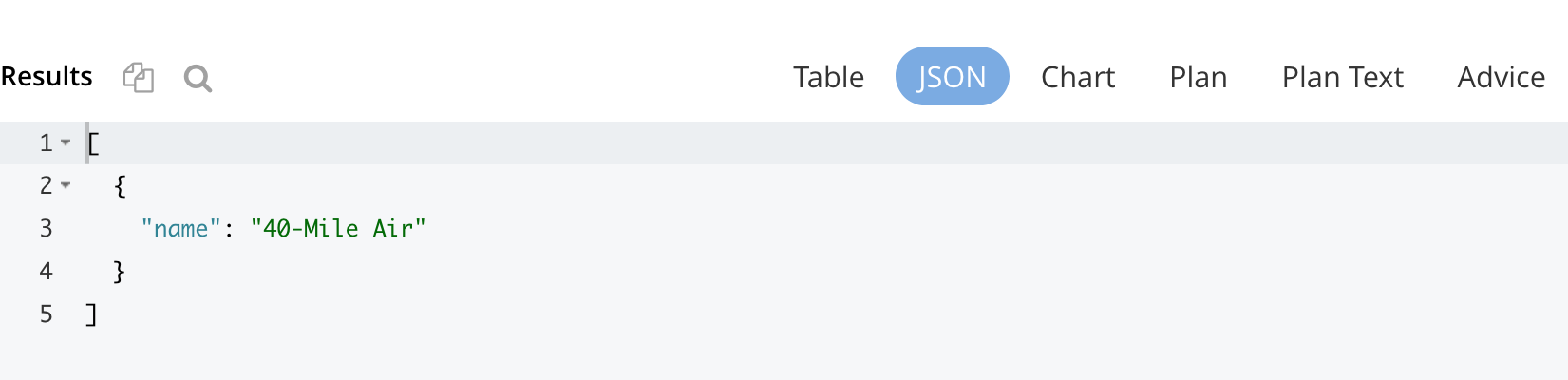Open the Chart tab
1568x380 pixels.
[1077, 77]
